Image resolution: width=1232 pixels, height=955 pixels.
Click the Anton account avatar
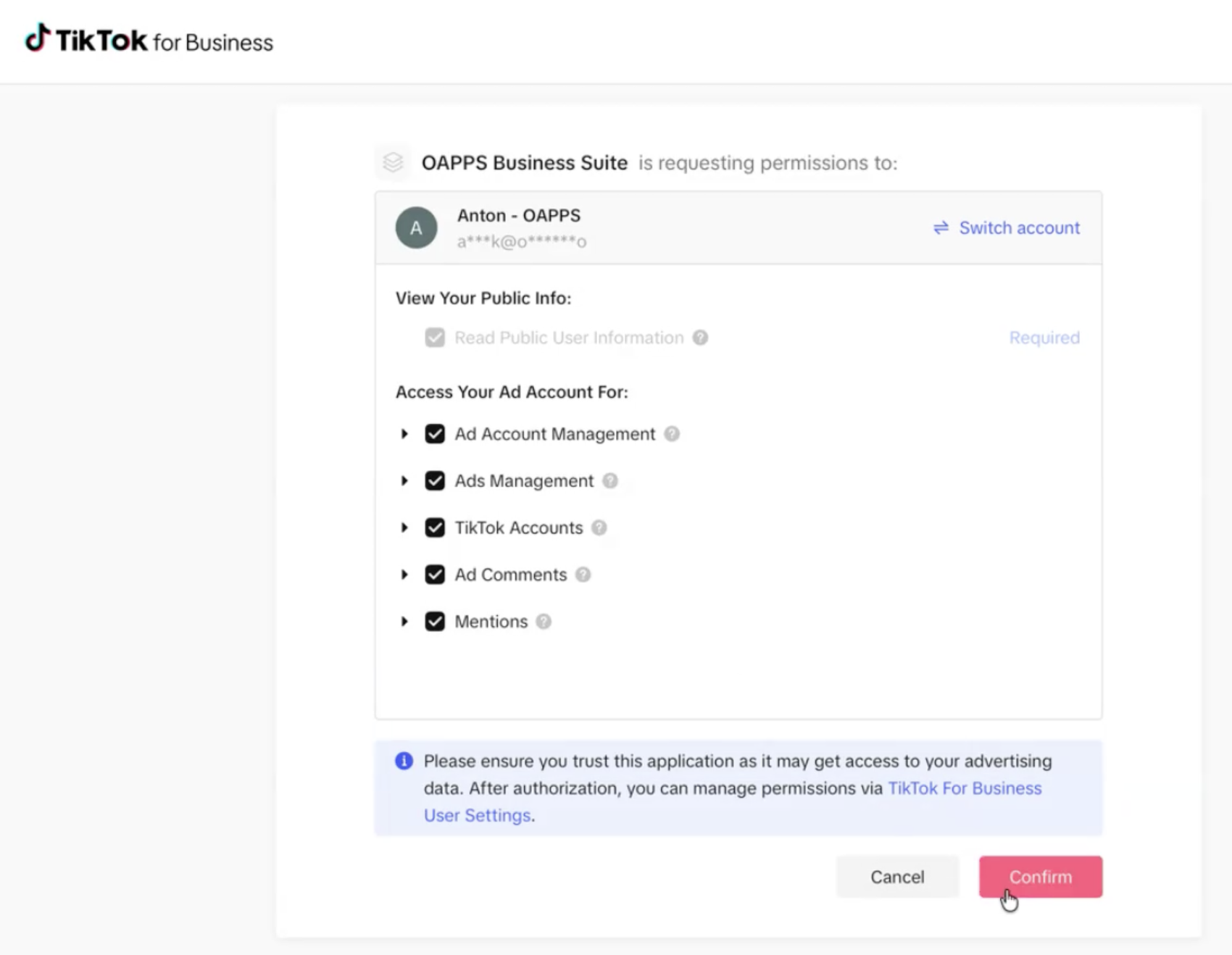point(416,228)
